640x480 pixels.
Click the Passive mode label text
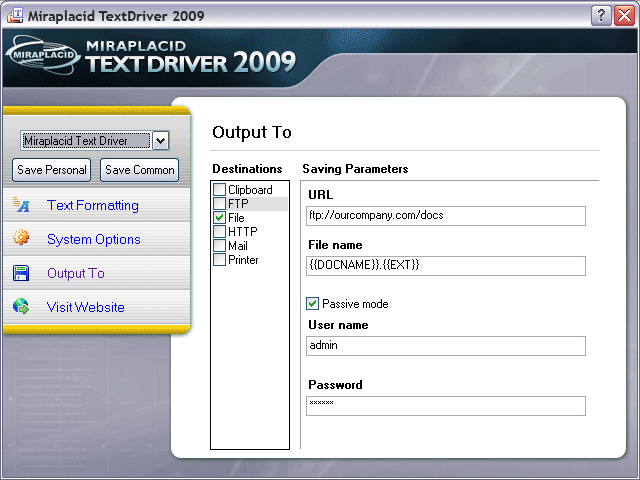pyautogui.click(x=355, y=304)
